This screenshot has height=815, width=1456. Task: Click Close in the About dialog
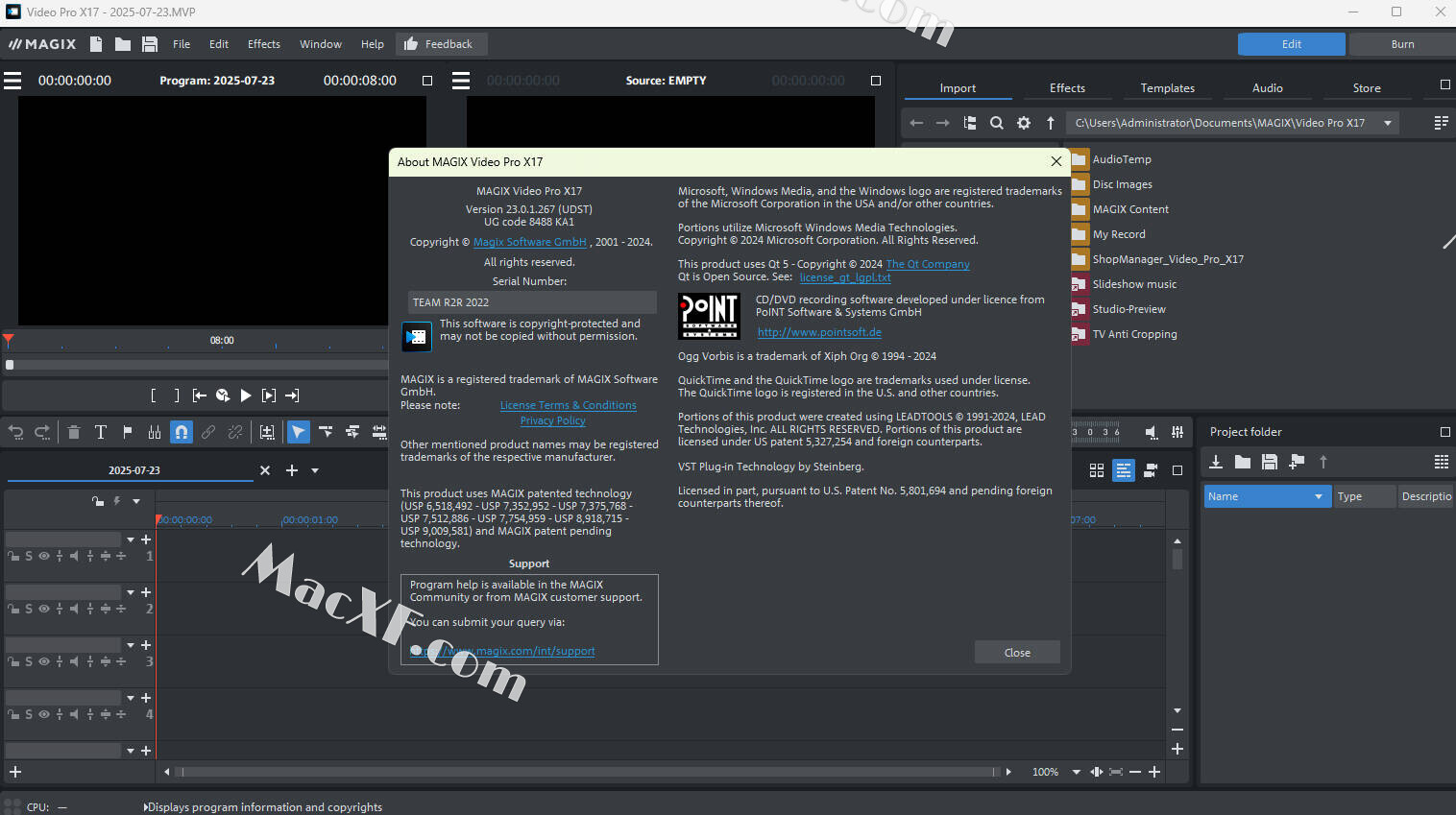(1017, 653)
